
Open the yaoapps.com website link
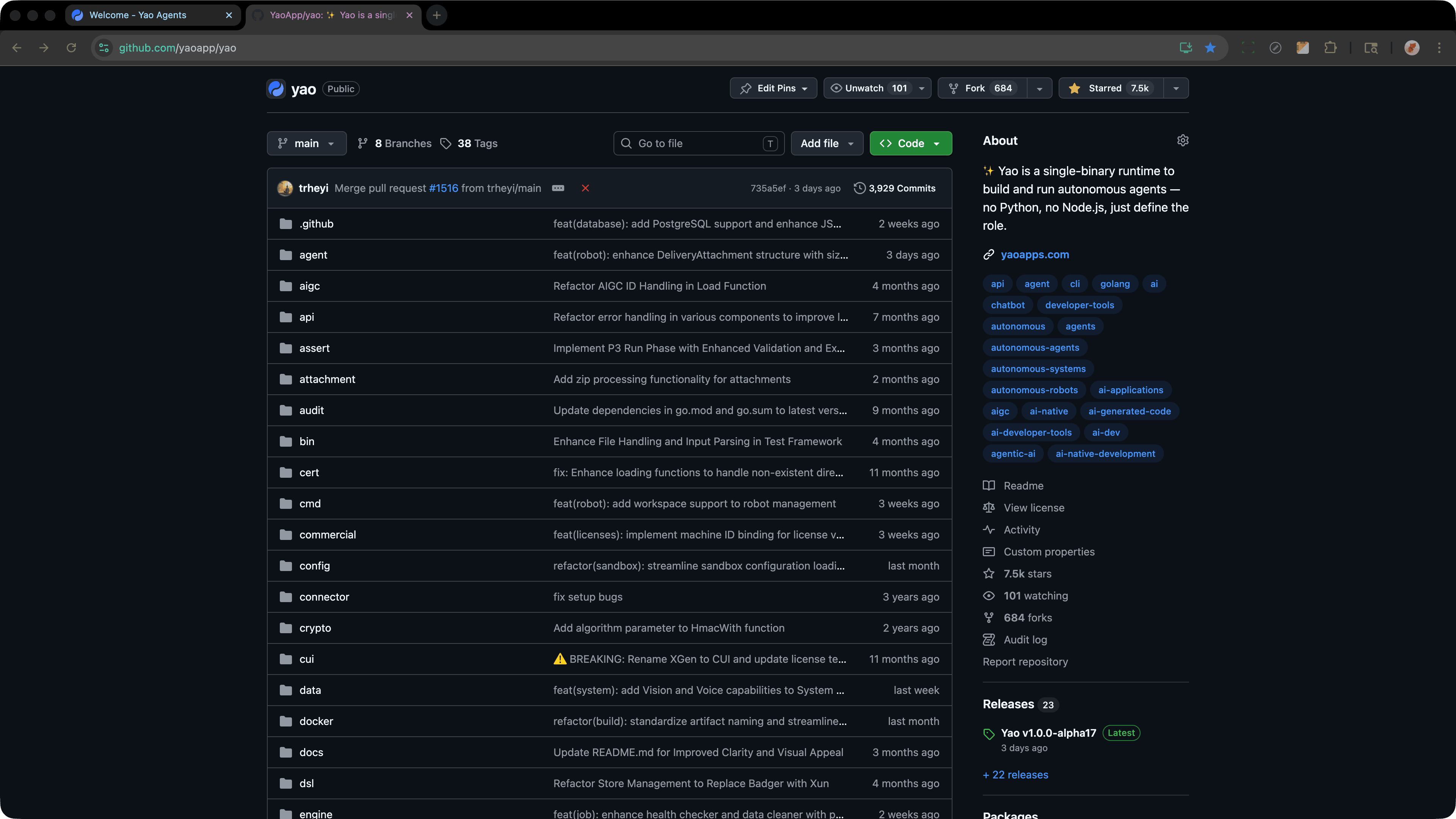click(1034, 254)
